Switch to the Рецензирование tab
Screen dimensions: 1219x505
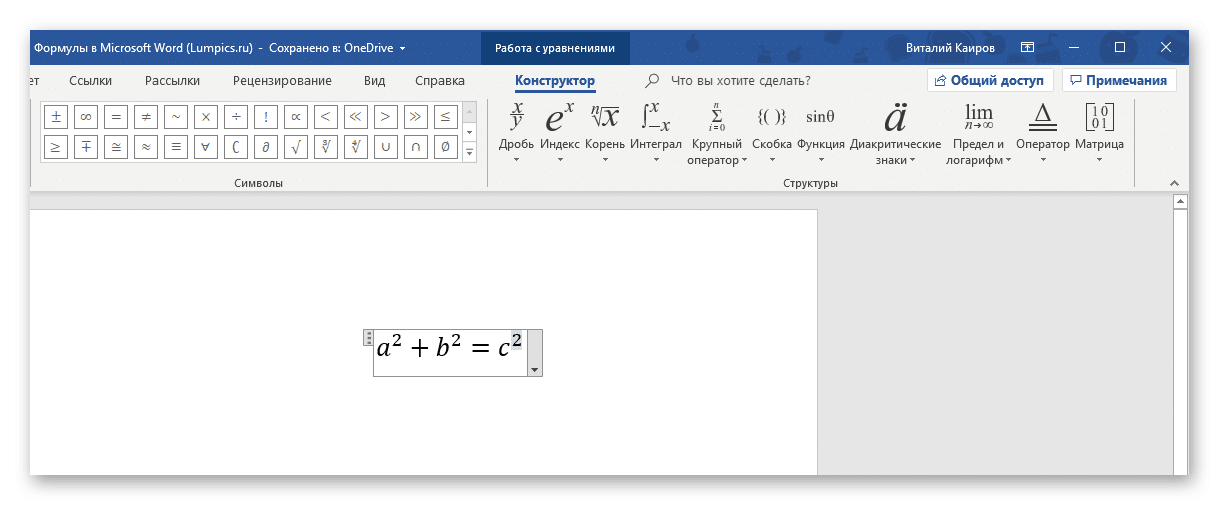tap(282, 81)
